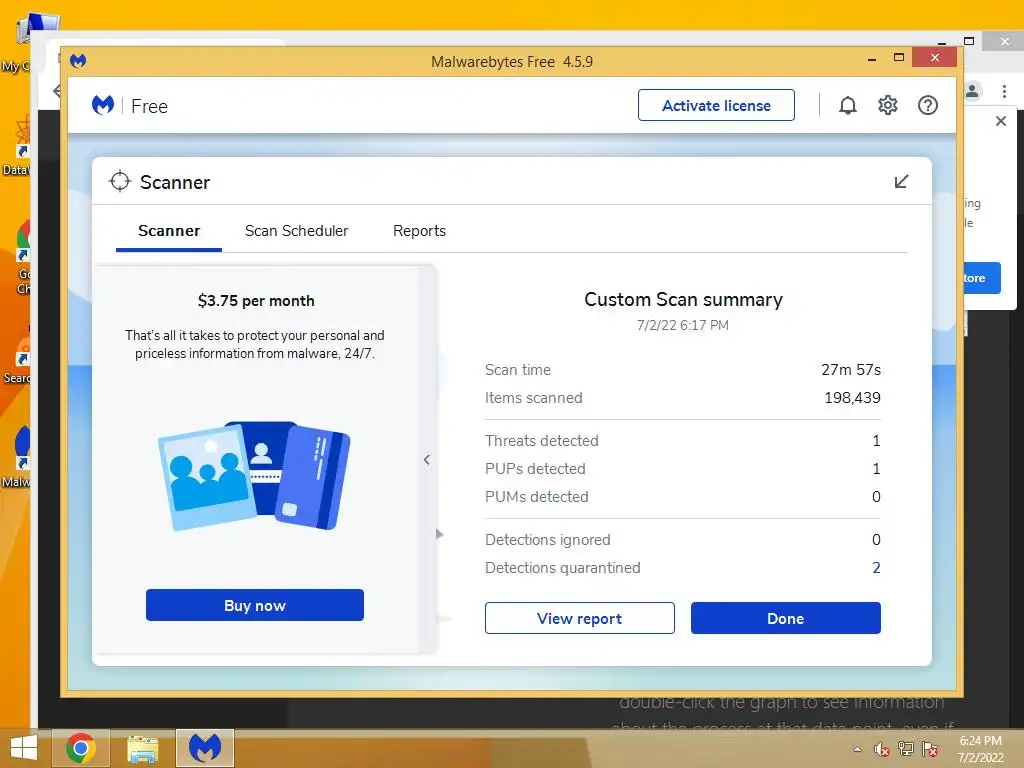
Task: Click the Windows Start button
Action: point(24,748)
